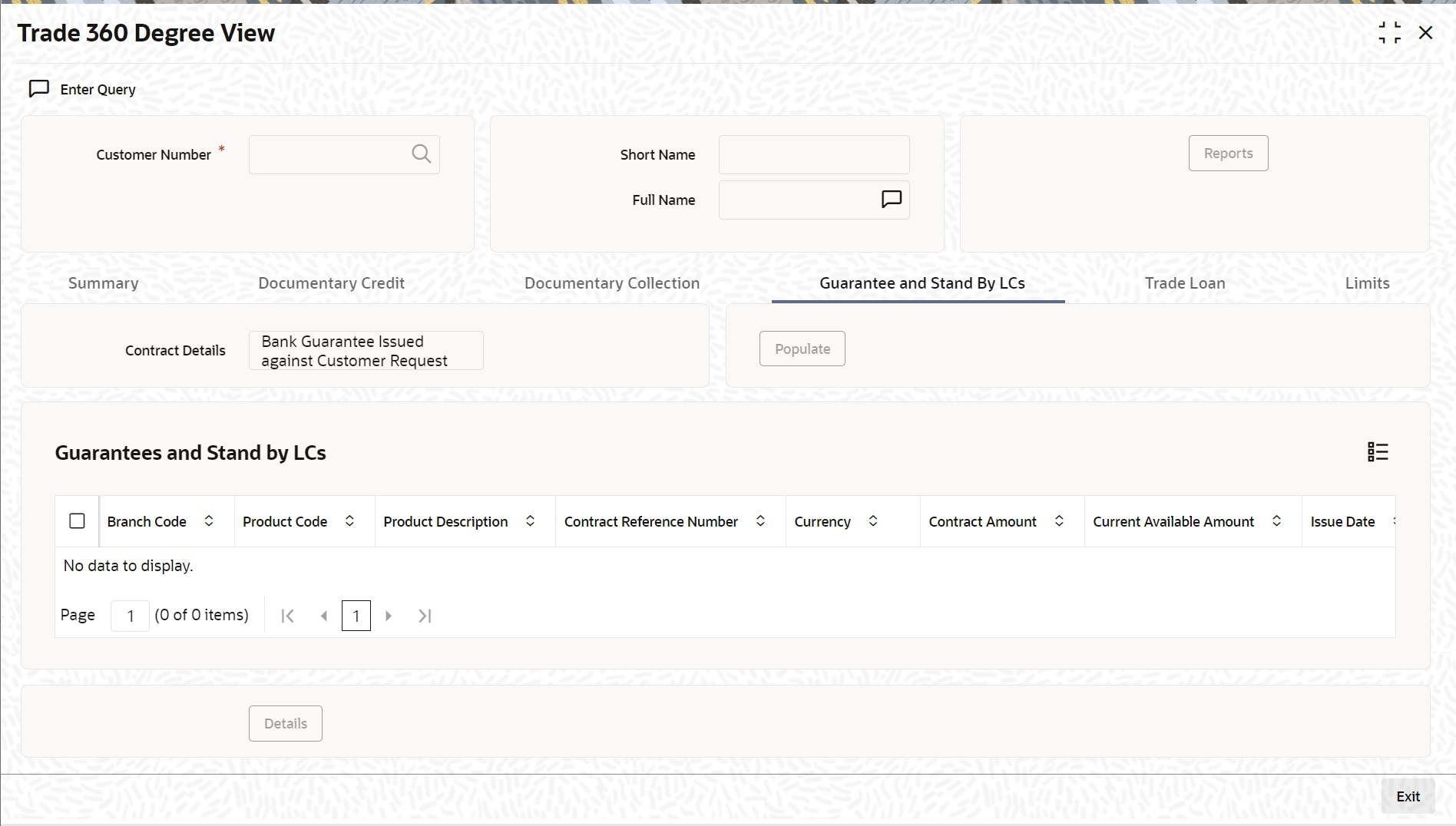Open the Documentary Credit tab
This screenshot has height=826, width=1456.
pyautogui.click(x=331, y=283)
